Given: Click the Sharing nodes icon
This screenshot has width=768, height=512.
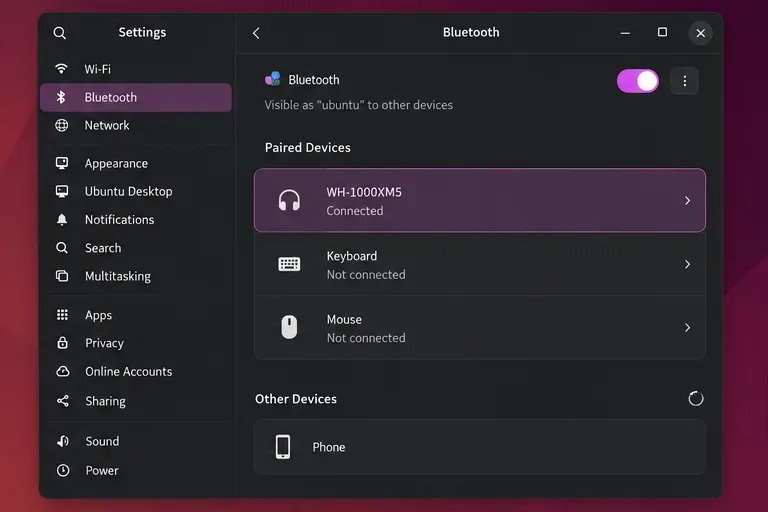Looking at the screenshot, I should (63, 401).
